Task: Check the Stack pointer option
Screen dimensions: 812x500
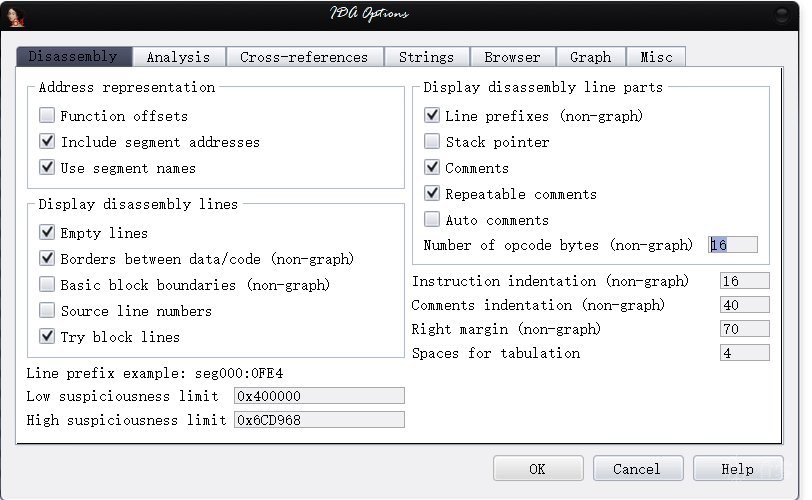Action: (432, 142)
